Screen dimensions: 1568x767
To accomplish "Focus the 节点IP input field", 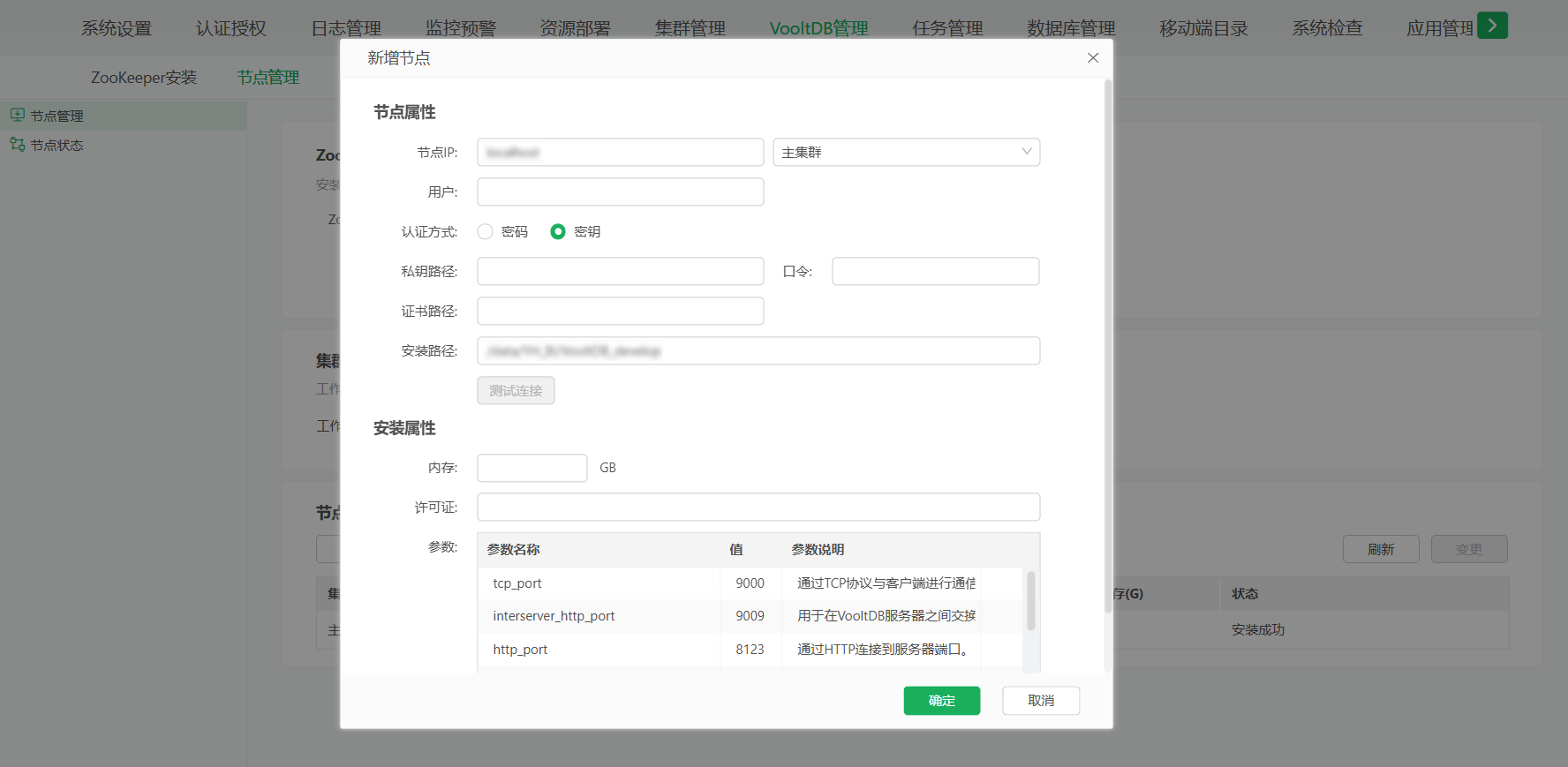I will tap(621, 152).
